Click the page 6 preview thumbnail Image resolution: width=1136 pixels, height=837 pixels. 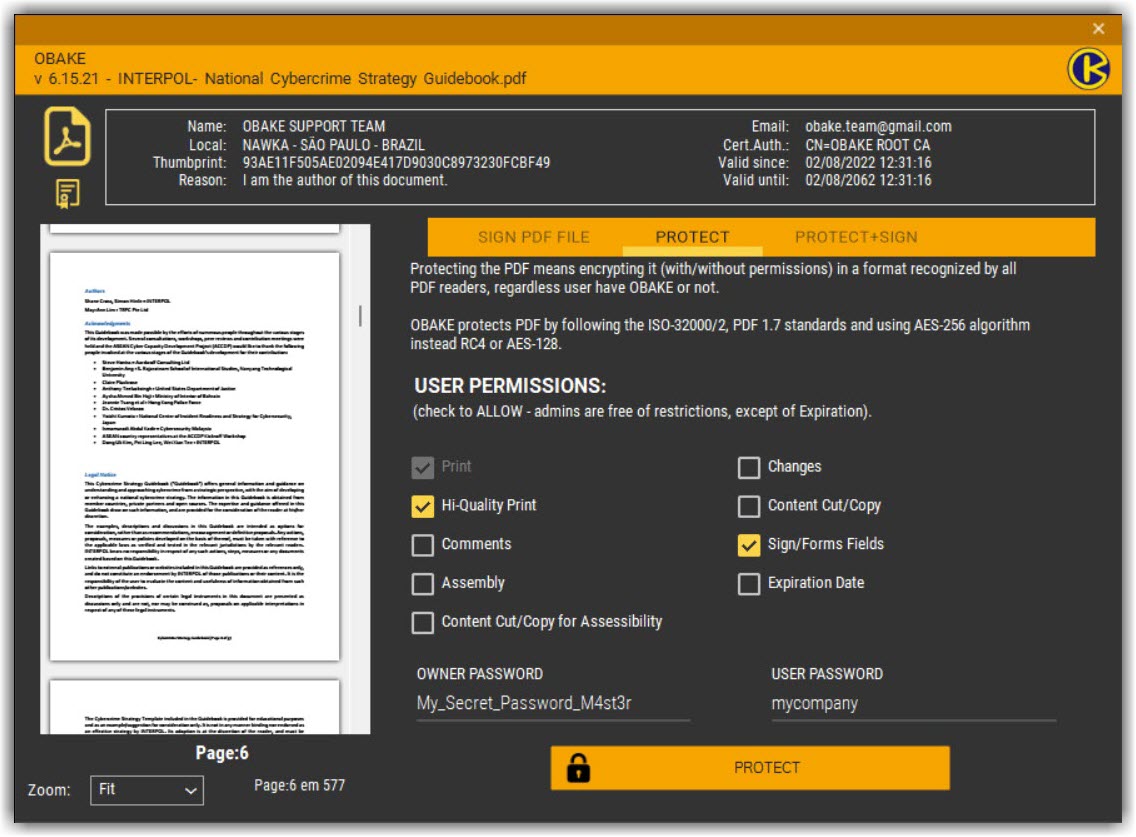[194, 457]
